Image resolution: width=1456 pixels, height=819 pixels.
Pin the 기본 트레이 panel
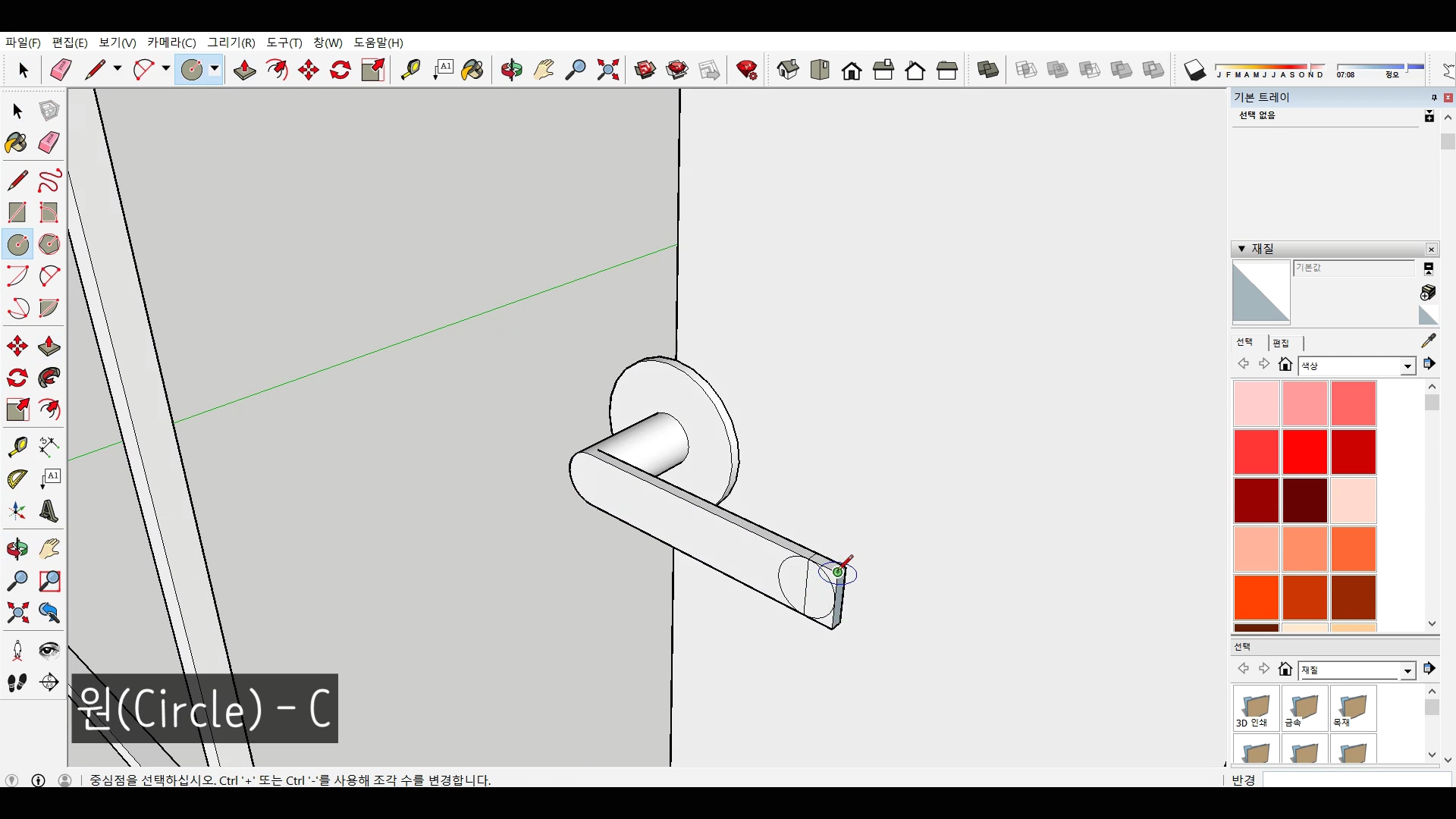click(1433, 98)
